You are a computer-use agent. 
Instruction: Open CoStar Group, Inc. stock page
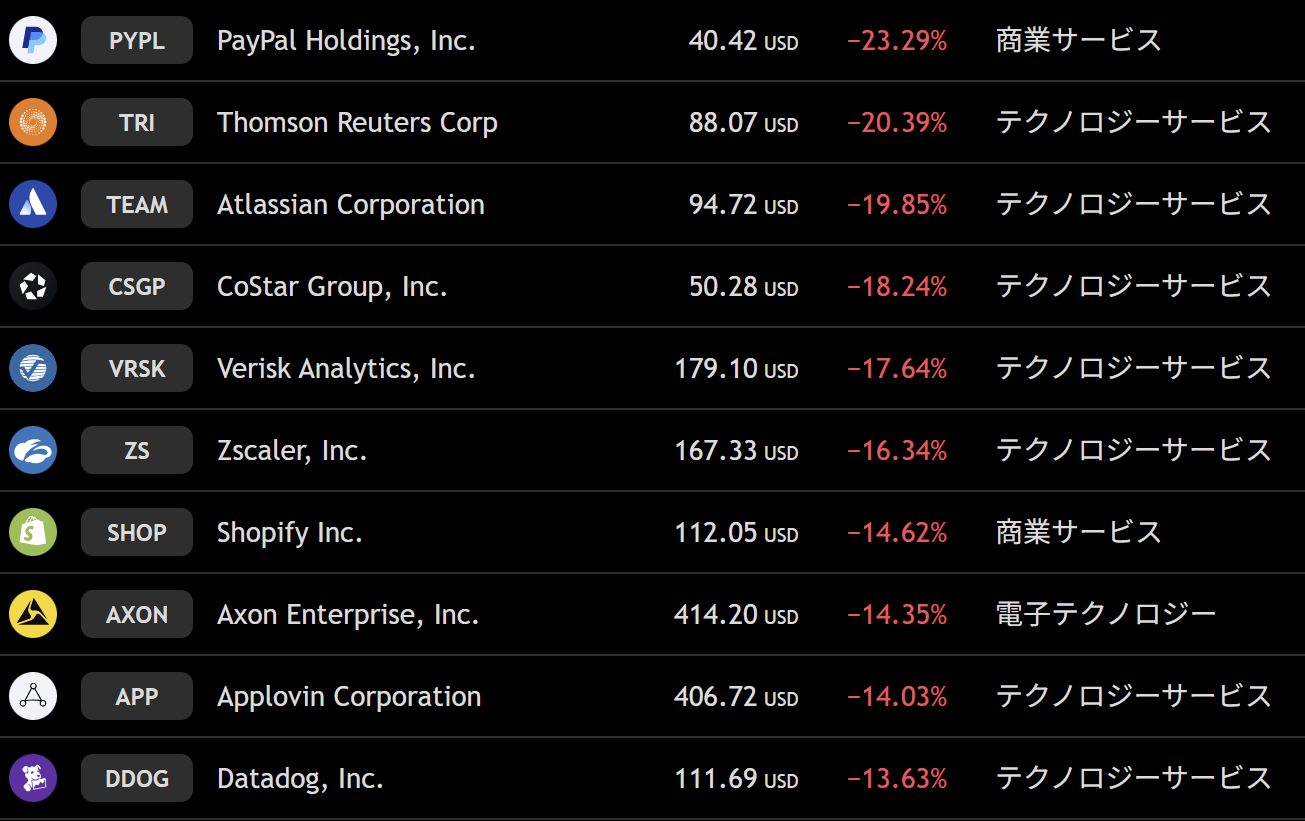[332, 287]
